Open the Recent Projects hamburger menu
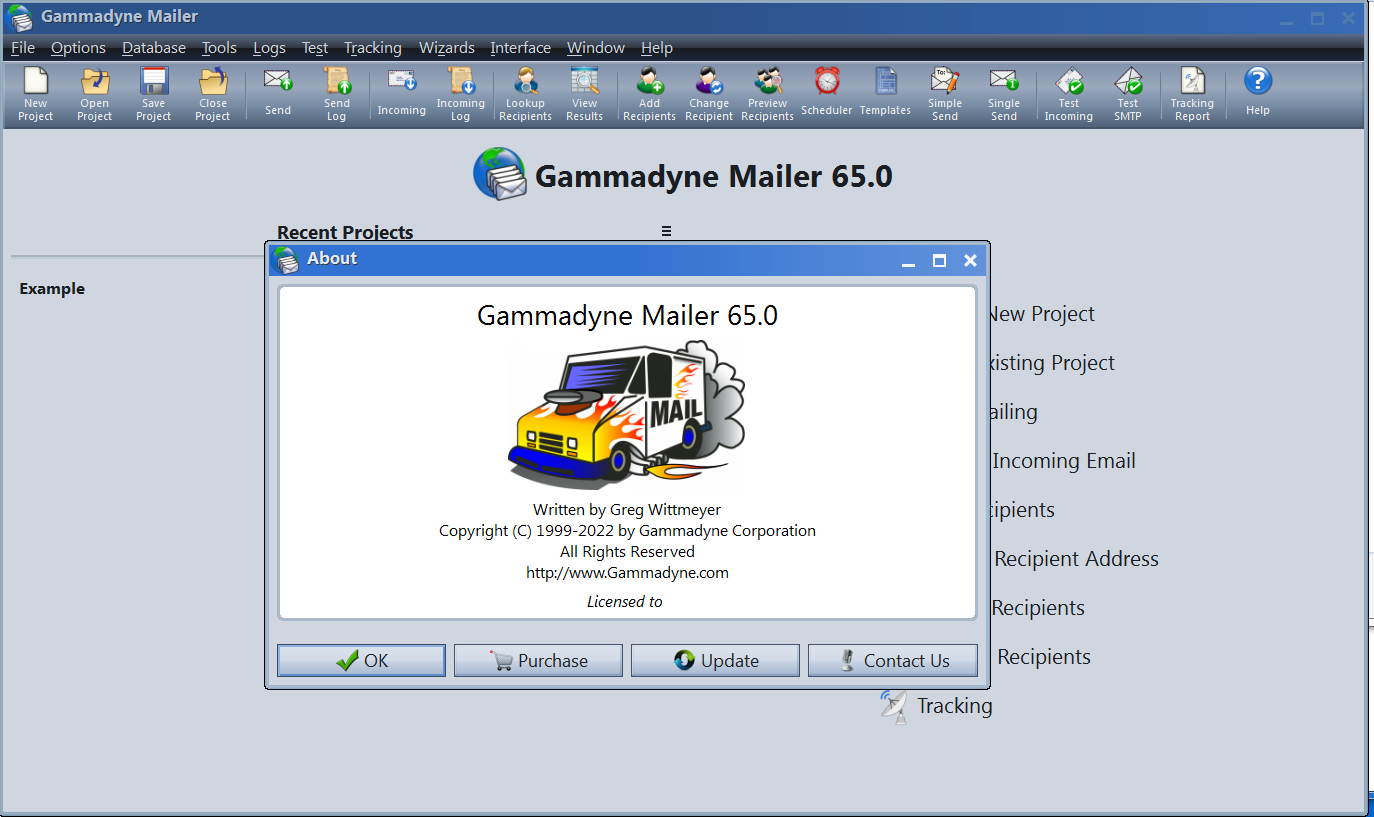The image size is (1374, 817). 666,231
